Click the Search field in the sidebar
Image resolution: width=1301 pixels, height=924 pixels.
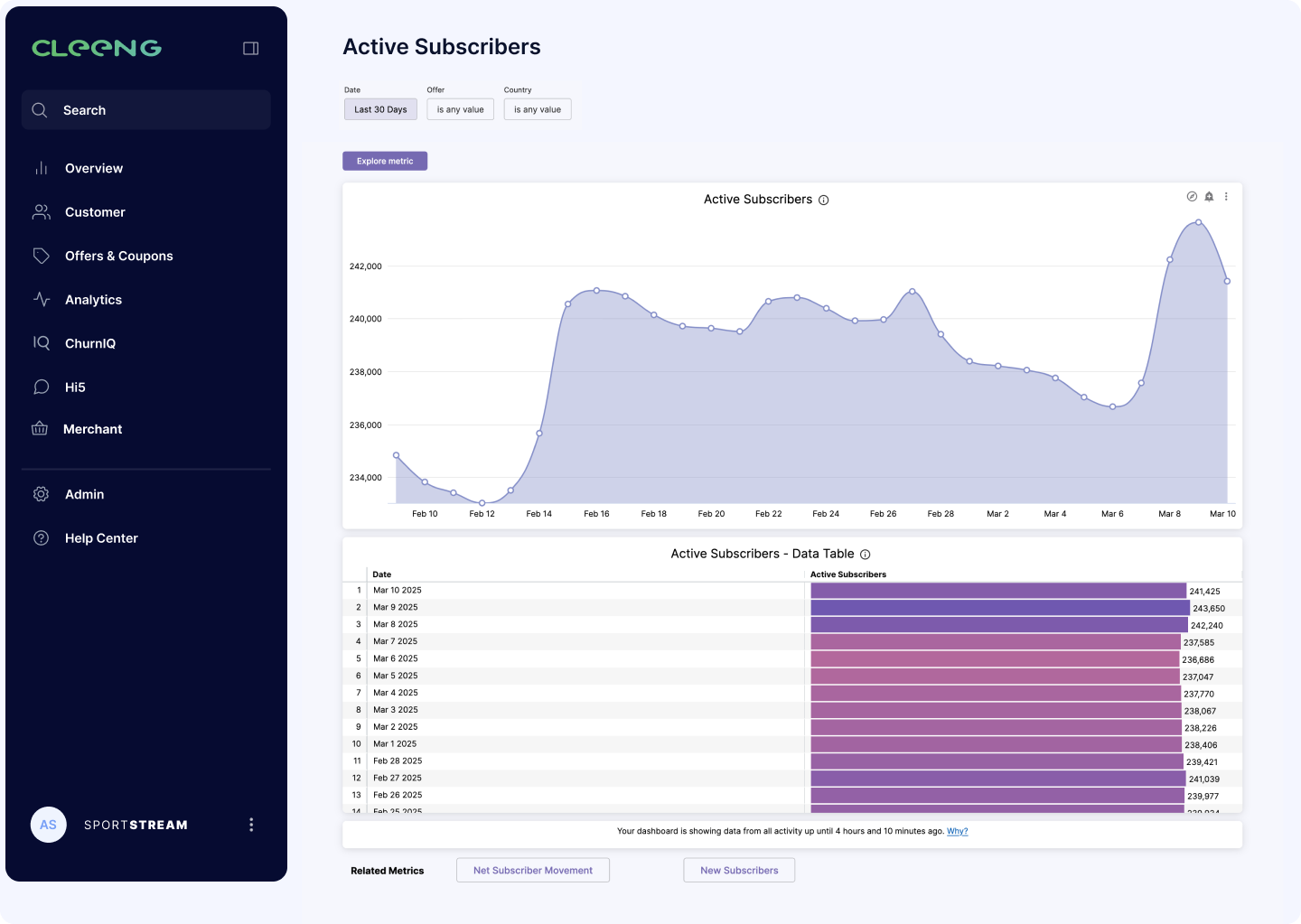pos(146,110)
